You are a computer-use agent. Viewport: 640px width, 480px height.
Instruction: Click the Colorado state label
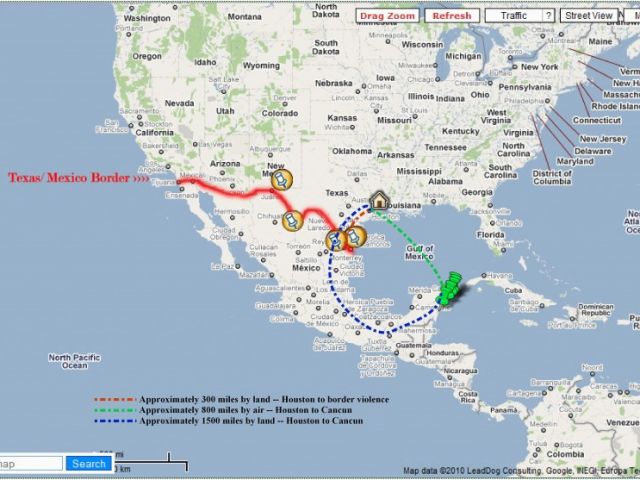[x=280, y=113]
